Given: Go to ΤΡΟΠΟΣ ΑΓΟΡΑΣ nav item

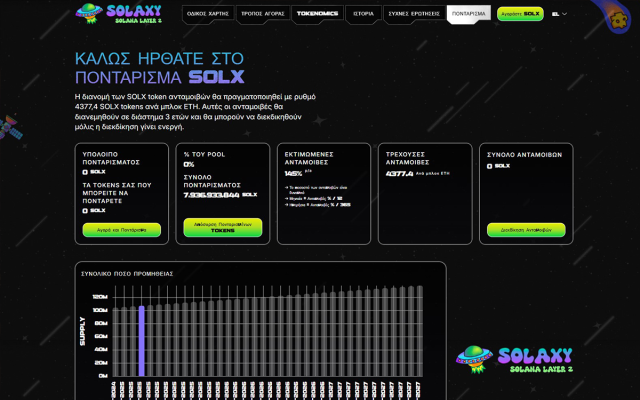Looking at the screenshot, I should point(262,14).
